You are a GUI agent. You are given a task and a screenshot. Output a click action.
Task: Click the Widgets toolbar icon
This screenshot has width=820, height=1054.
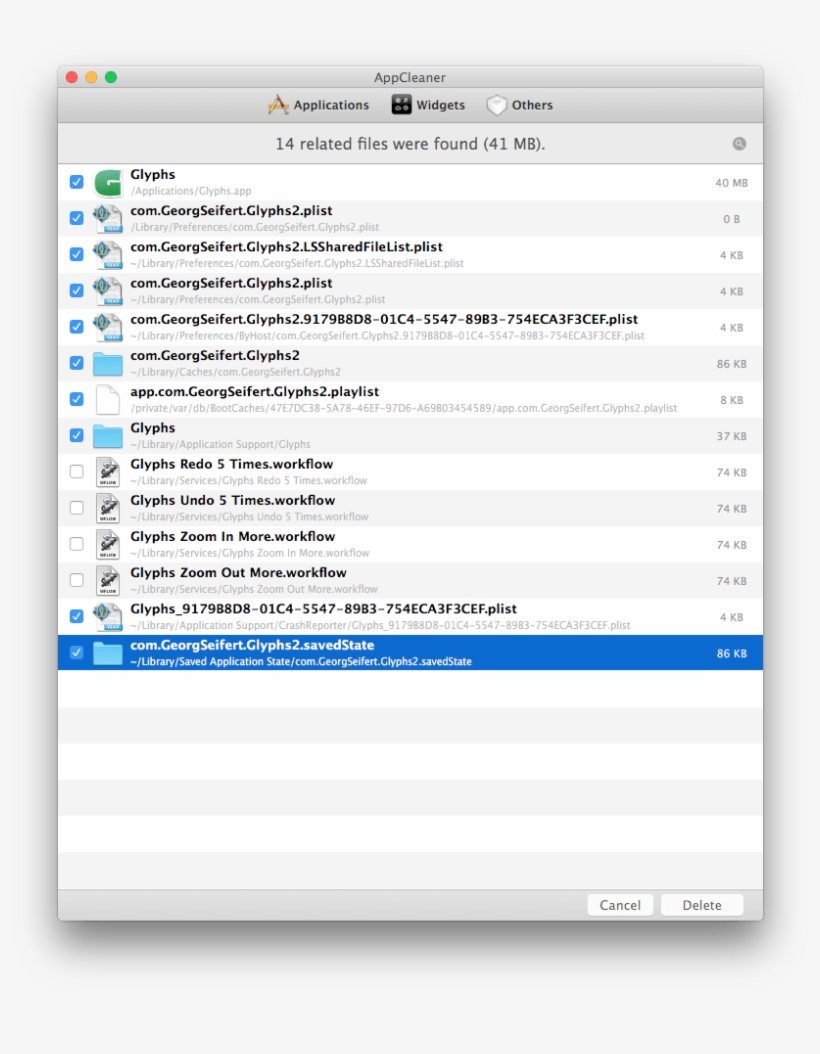[401, 105]
